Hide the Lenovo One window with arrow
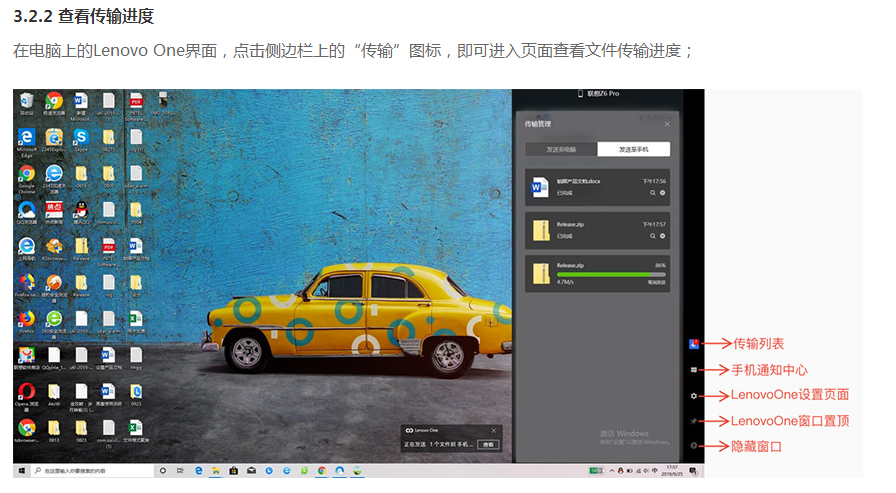 [x=694, y=446]
